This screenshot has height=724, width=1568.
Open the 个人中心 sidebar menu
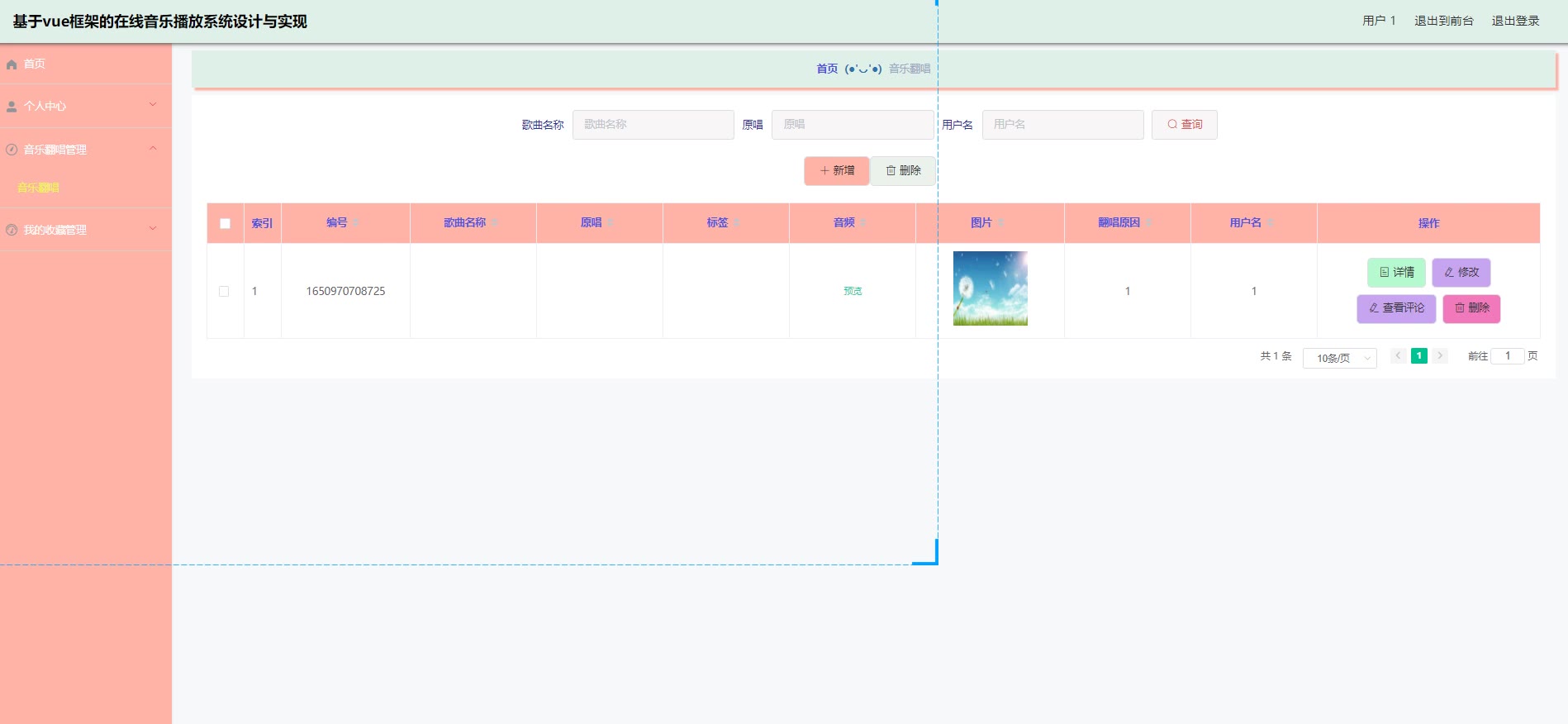(86, 107)
